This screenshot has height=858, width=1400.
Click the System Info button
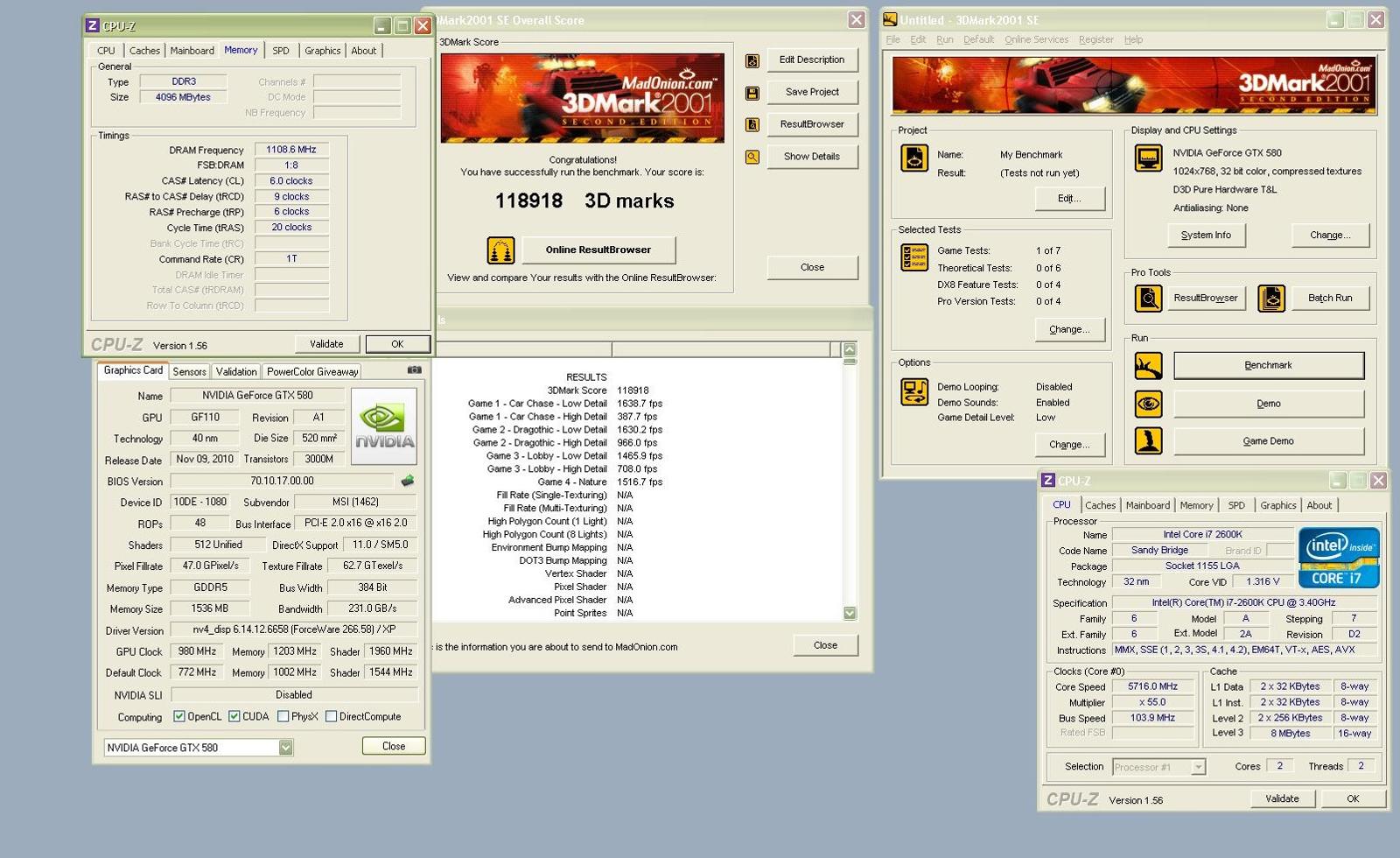point(1206,236)
